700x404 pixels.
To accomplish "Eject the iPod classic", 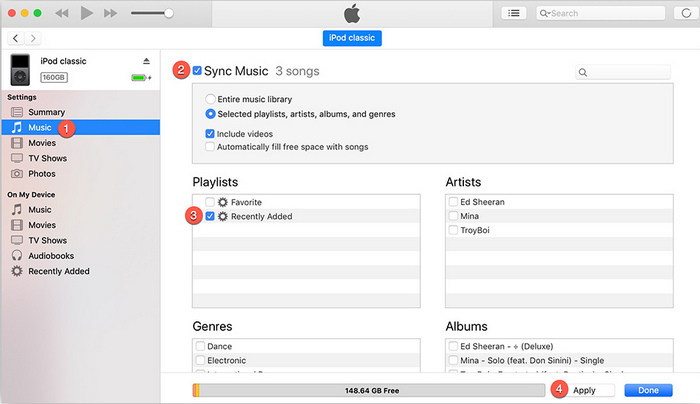I will (x=146, y=61).
